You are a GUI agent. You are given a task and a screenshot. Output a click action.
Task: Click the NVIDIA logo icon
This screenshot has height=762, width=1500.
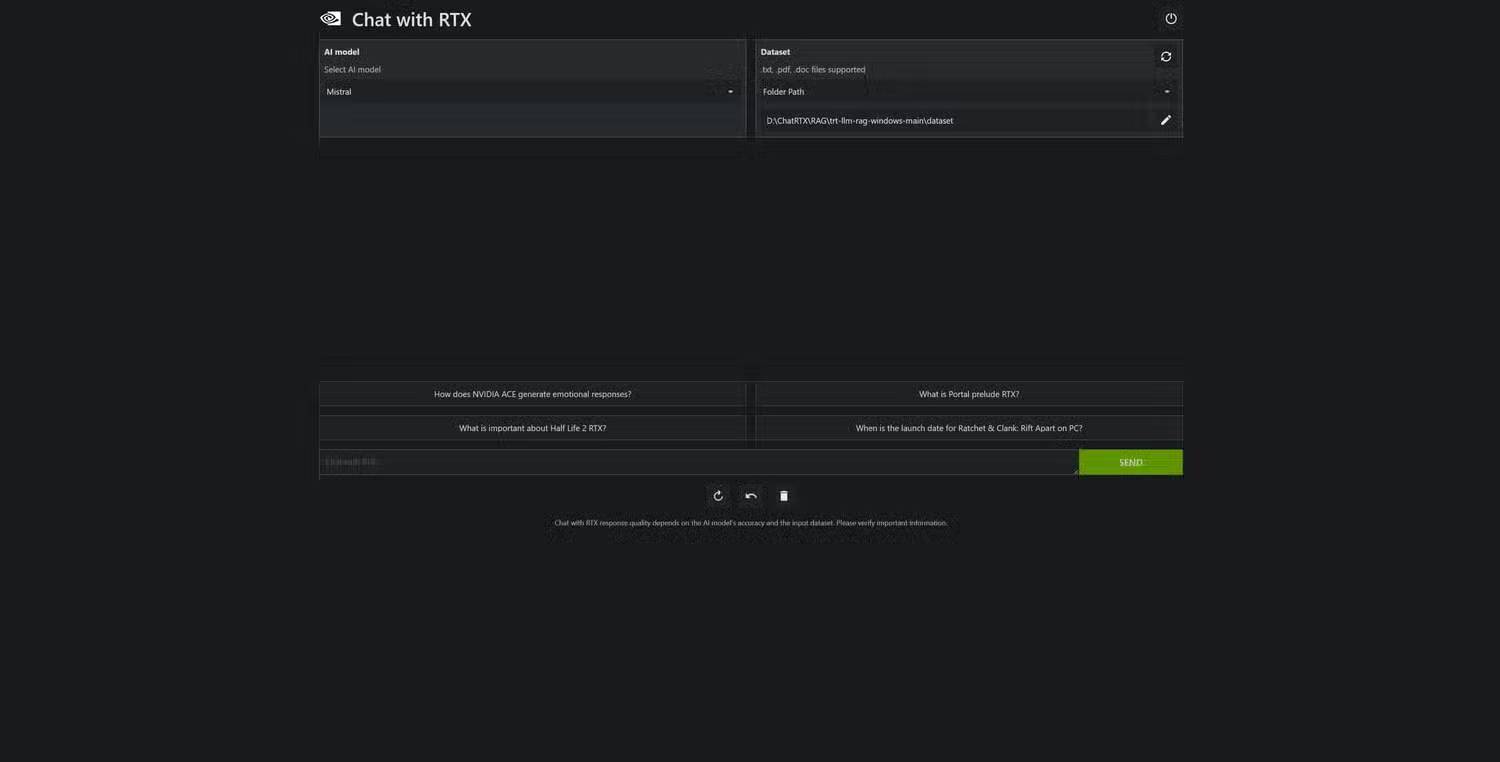pos(330,19)
